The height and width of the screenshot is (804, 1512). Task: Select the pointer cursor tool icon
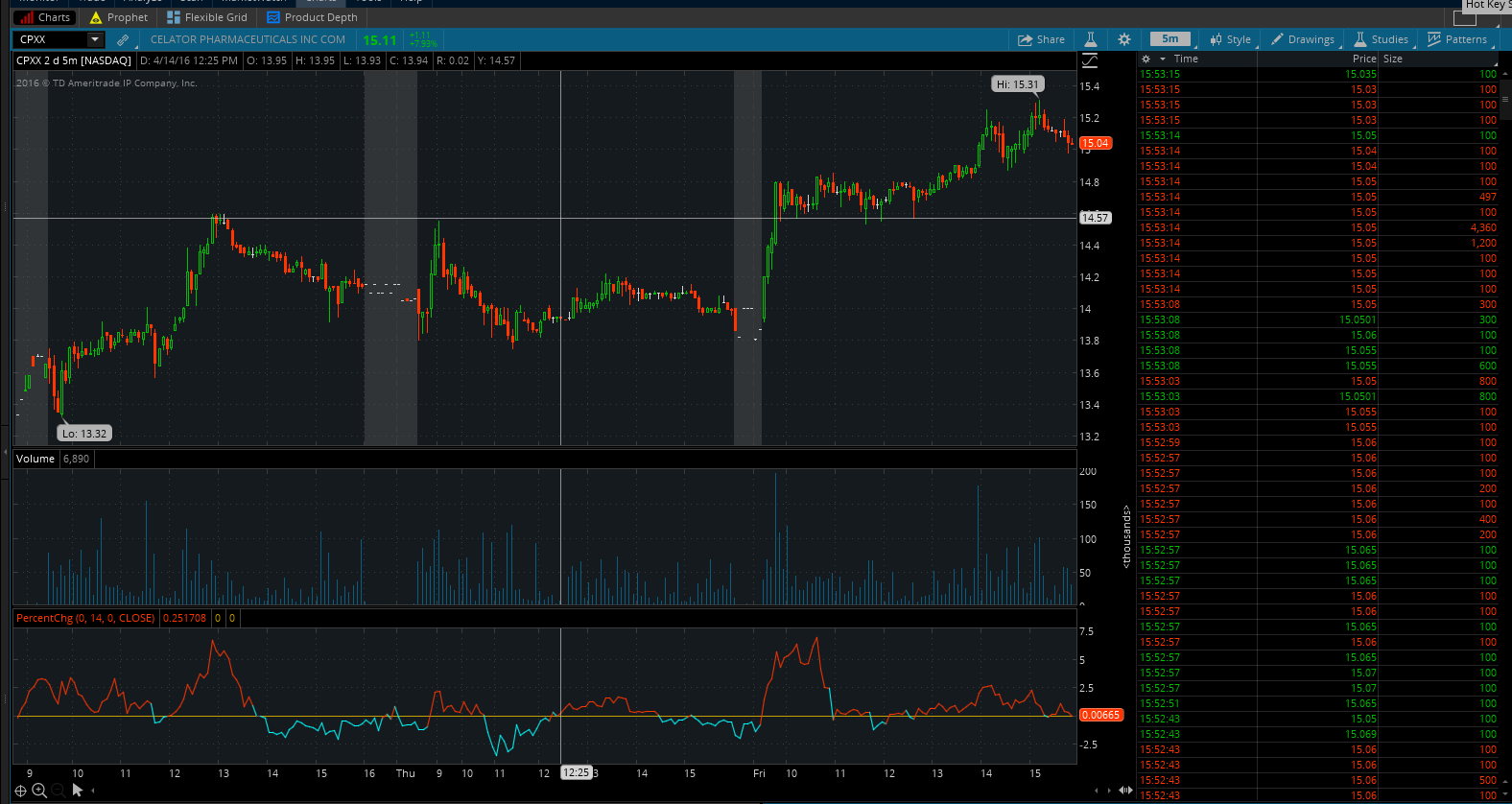78,791
